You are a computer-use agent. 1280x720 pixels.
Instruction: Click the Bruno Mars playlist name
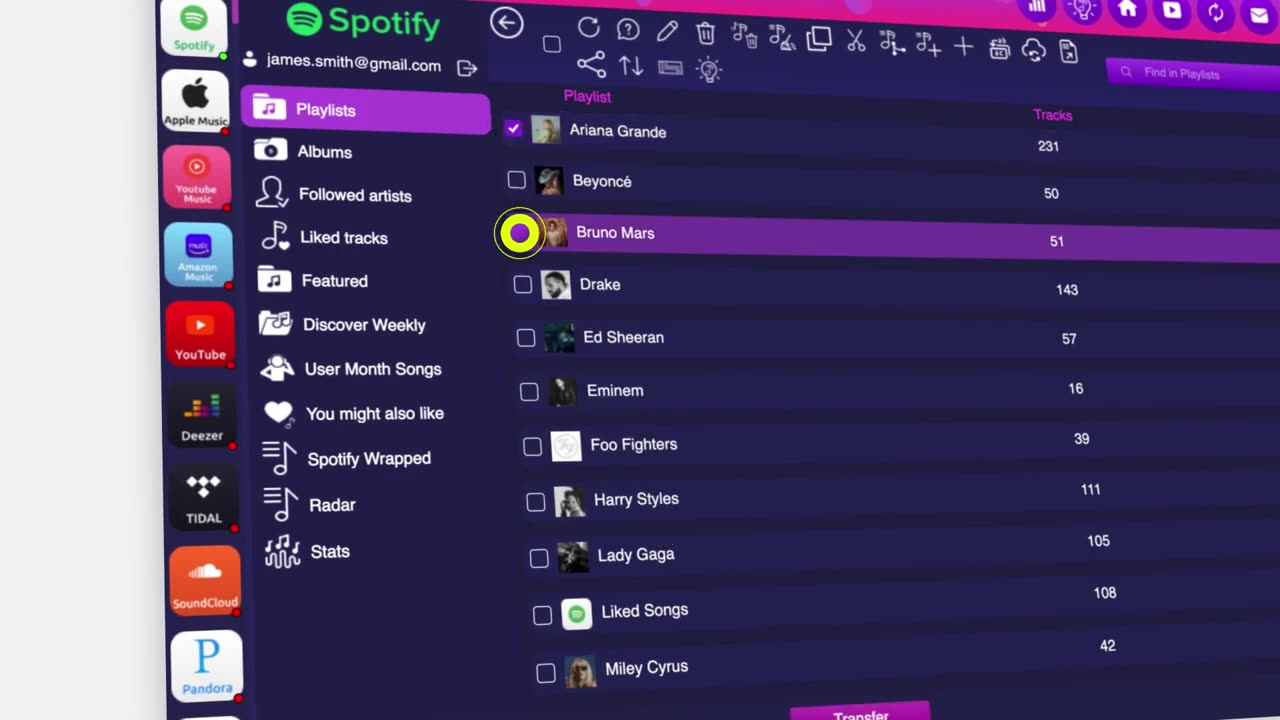tap(615, 233)
